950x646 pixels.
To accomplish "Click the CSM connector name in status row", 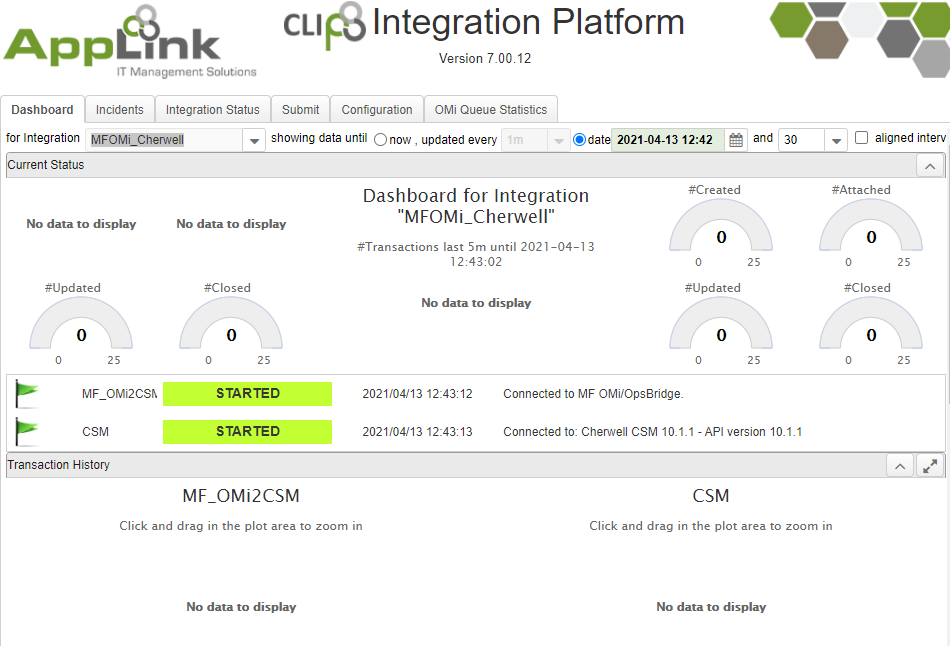I will click(x=96, y=432).
